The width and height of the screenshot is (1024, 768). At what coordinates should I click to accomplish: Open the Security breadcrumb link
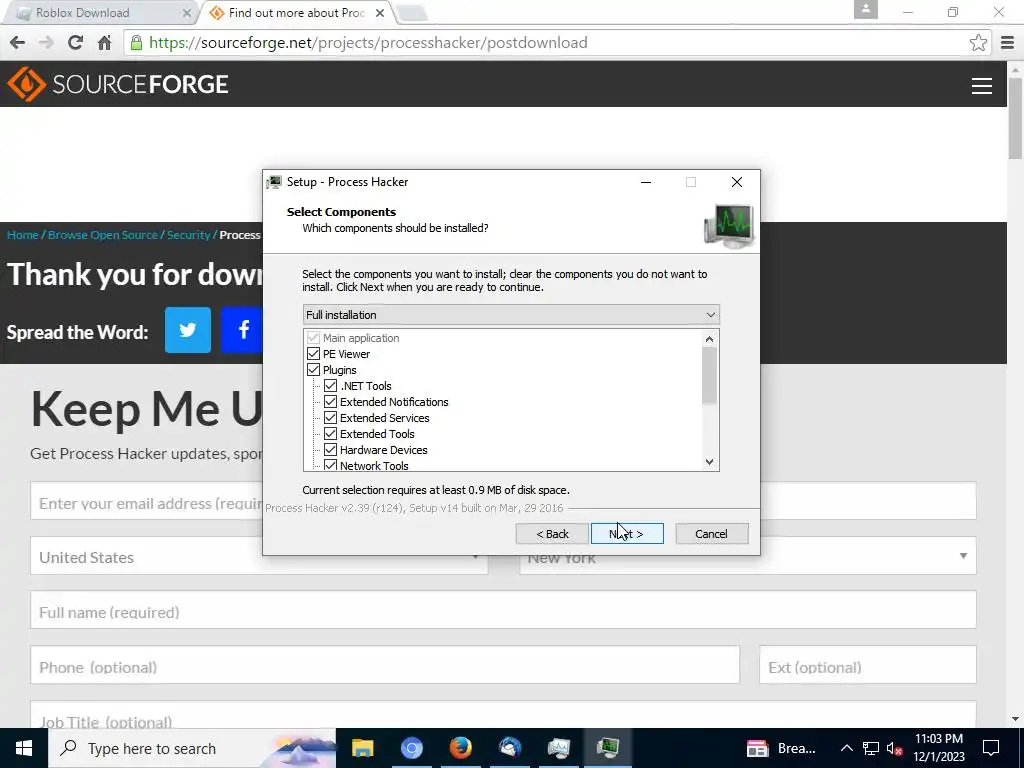point(188,235)
